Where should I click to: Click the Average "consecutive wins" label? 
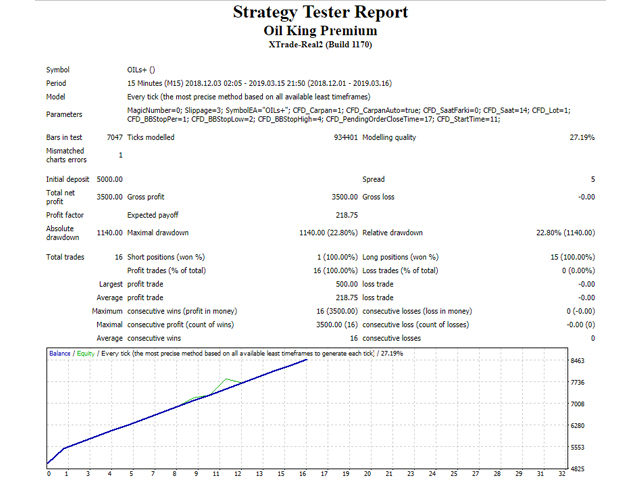pyautogui.click(x=154, y=338)
